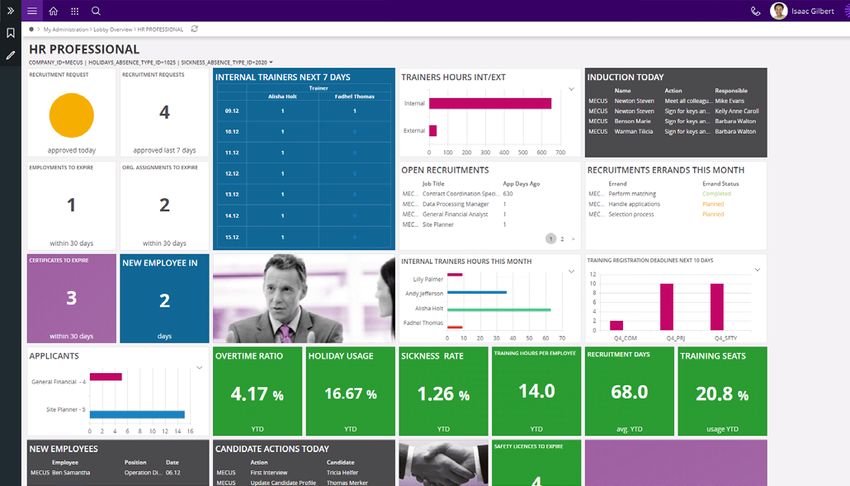Open Training Hours Per Employee tile
This screenshot has height=486, width=850.
pos(536,391)
